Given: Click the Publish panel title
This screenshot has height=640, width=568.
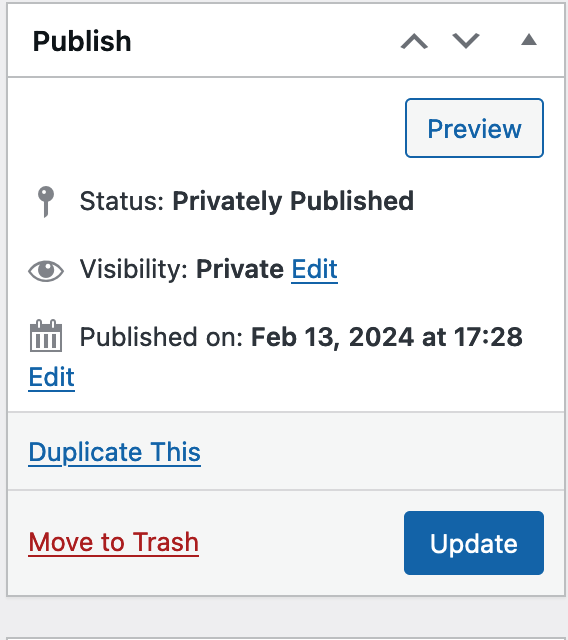Looking at the screenshot, I should pos(82,42).
